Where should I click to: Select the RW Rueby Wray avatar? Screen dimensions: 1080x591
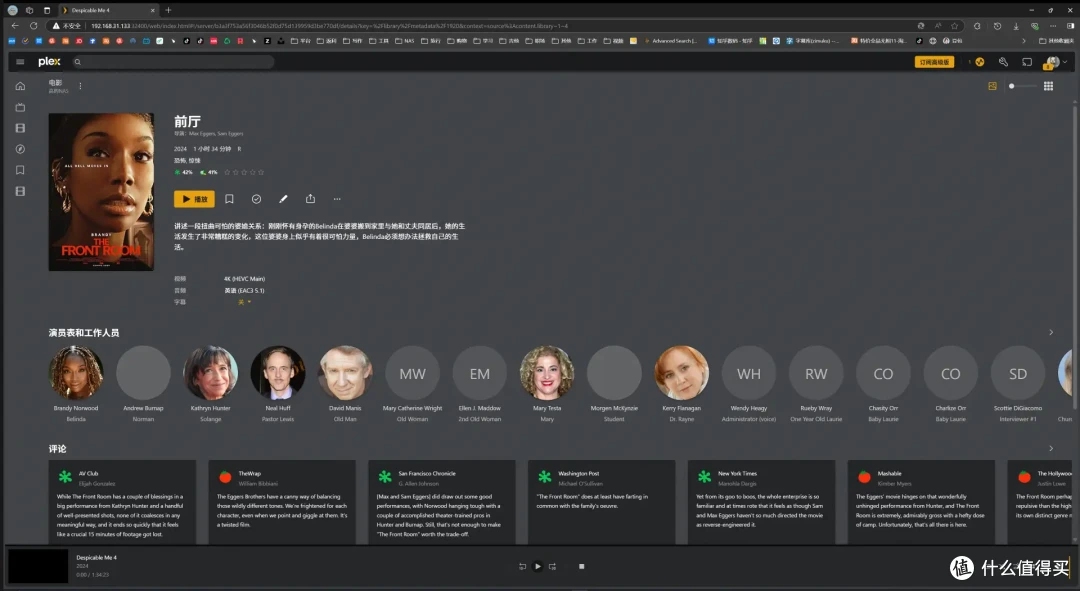(x=816, y=373)
